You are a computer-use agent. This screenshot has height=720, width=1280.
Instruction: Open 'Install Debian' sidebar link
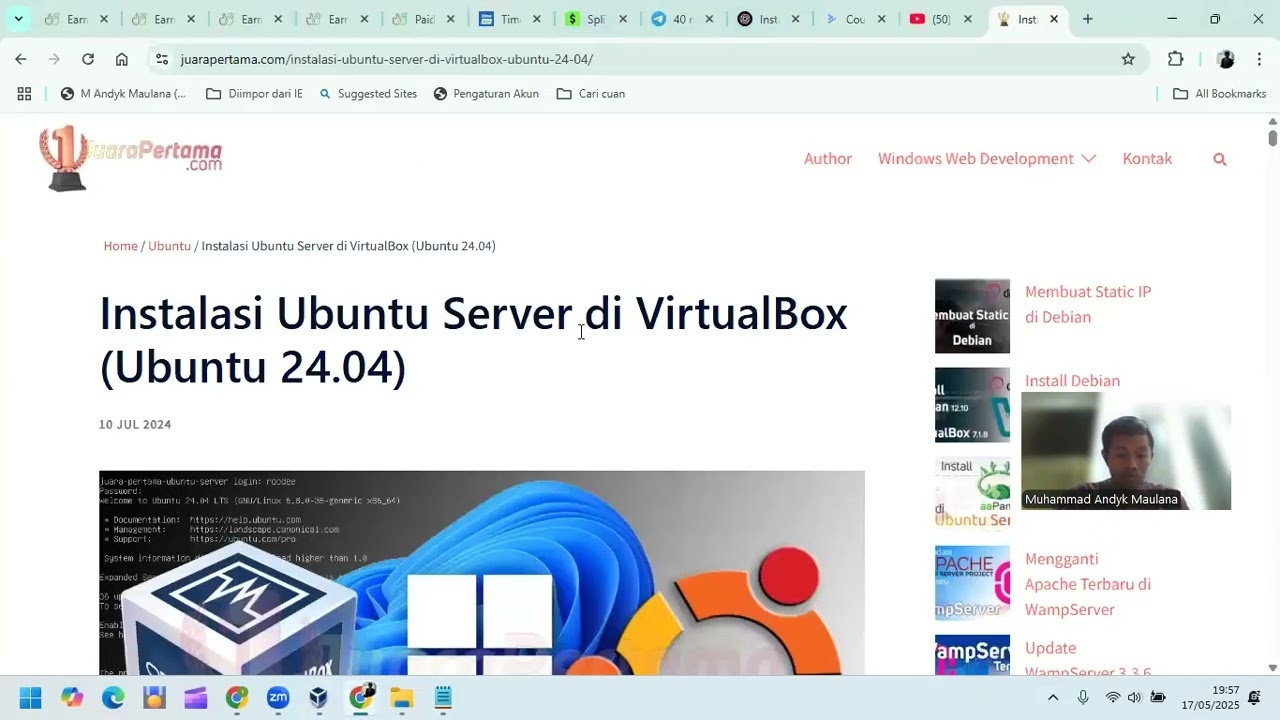1072,381
